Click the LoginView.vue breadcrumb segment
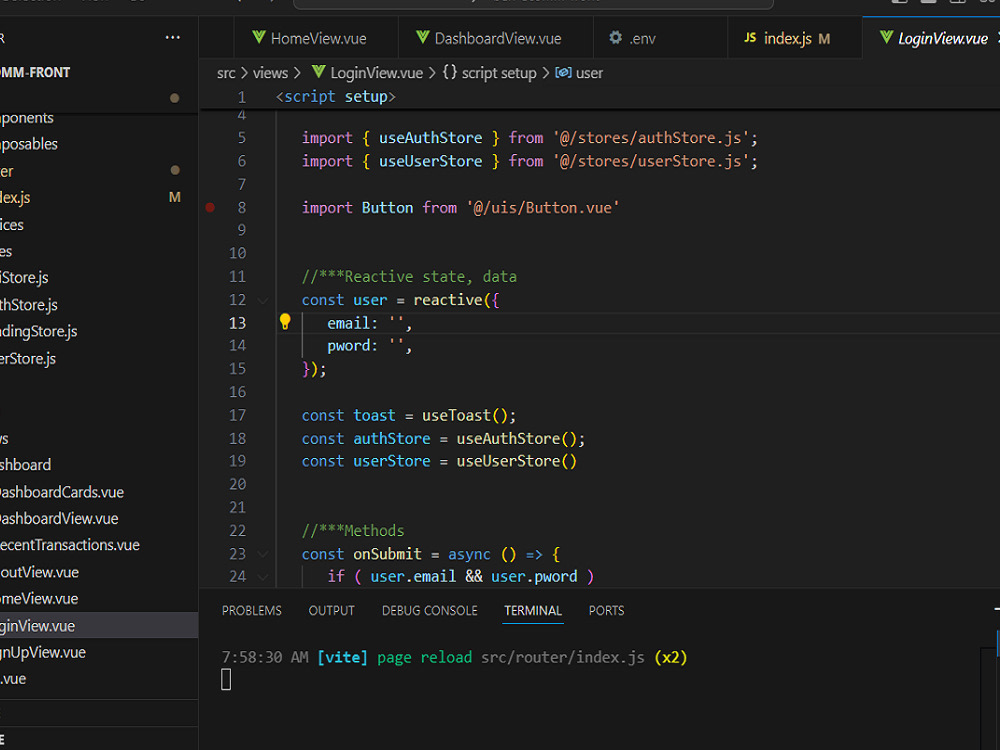This screenshot has width=1000, height=750. click(x=376, y=73)
